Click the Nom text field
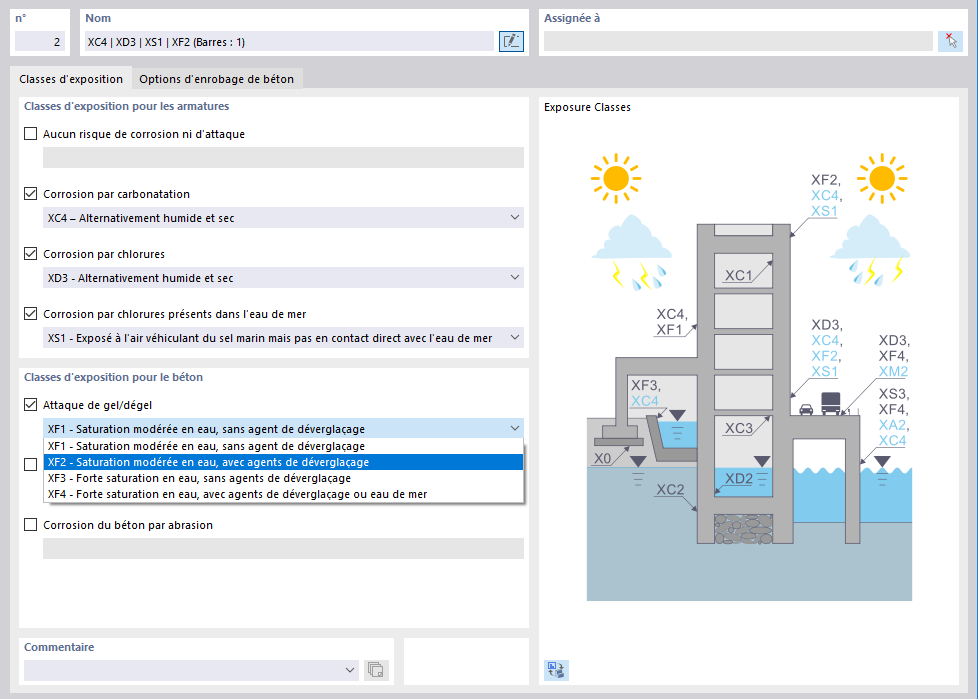The width and height of the screenshot is (978, 699). [289, 42]
